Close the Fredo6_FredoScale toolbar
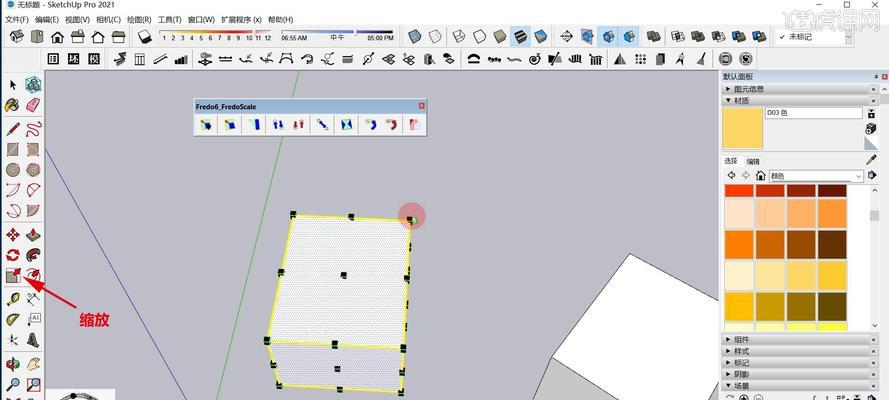Image resolution: width=889 pixels, height=400 pixels. (x=421, y=106)
